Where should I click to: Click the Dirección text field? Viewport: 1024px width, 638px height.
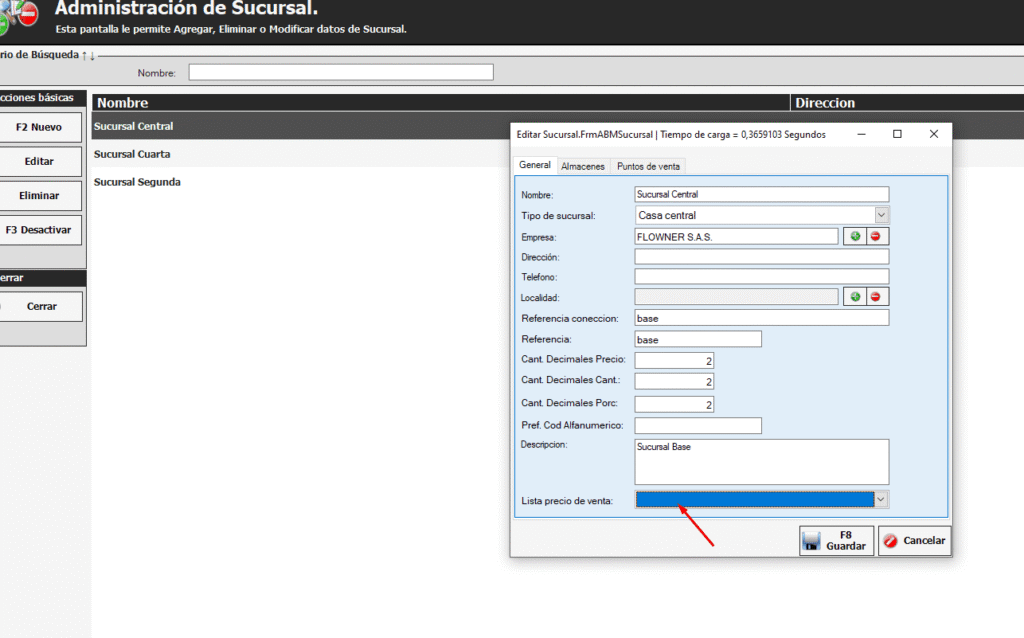coord(761,257)
